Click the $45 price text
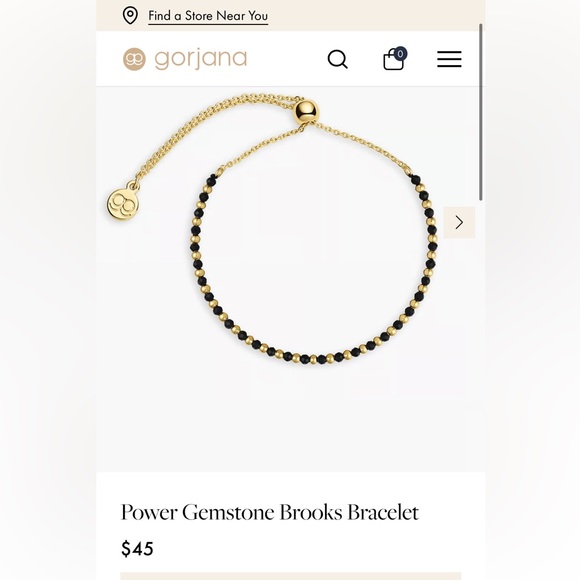The height and width of the screenshot is (580, 580). [137, 549]
